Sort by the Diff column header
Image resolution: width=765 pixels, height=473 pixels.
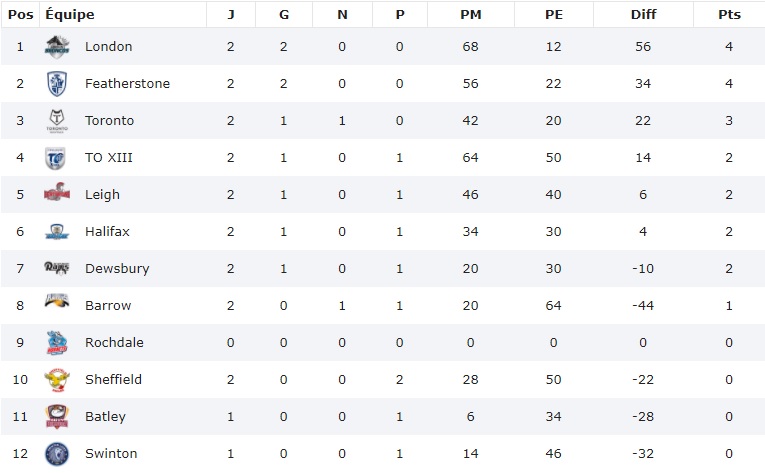(x=642, y=14)
